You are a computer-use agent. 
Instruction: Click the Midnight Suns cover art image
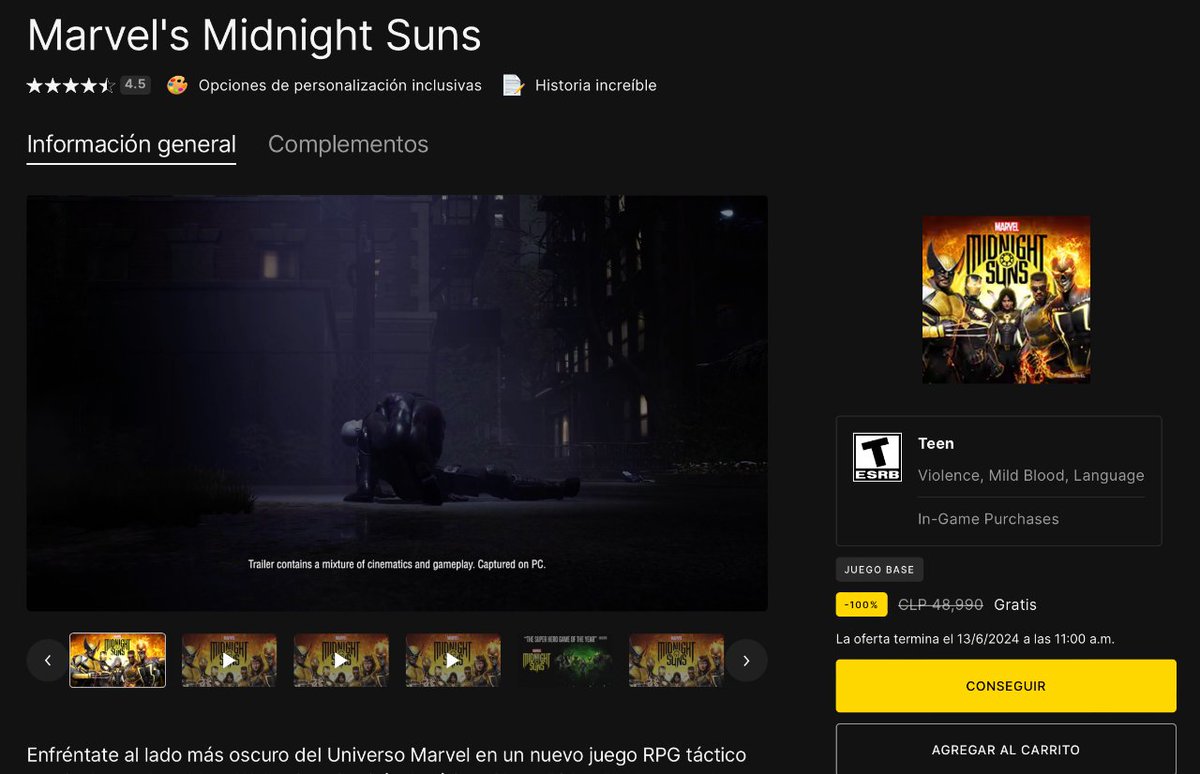click(1006, 300)
